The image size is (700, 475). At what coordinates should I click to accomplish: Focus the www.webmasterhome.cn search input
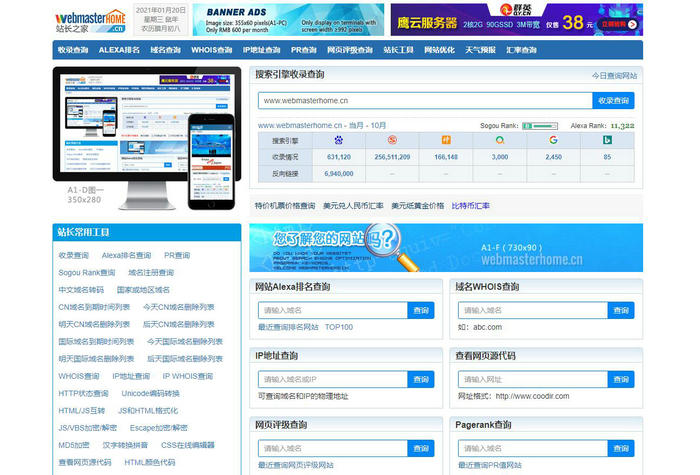coord(425,101)
